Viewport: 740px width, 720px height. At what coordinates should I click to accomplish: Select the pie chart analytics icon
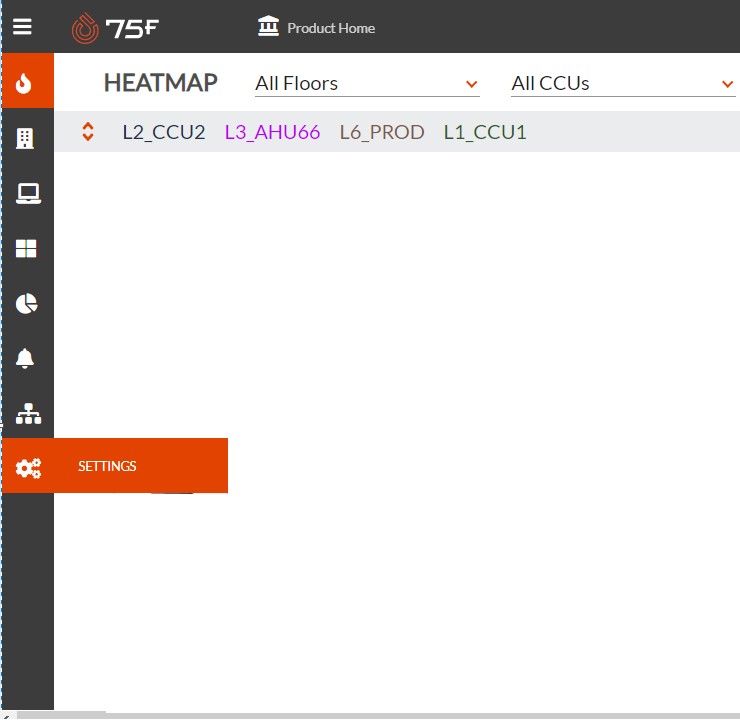(27, 304)
